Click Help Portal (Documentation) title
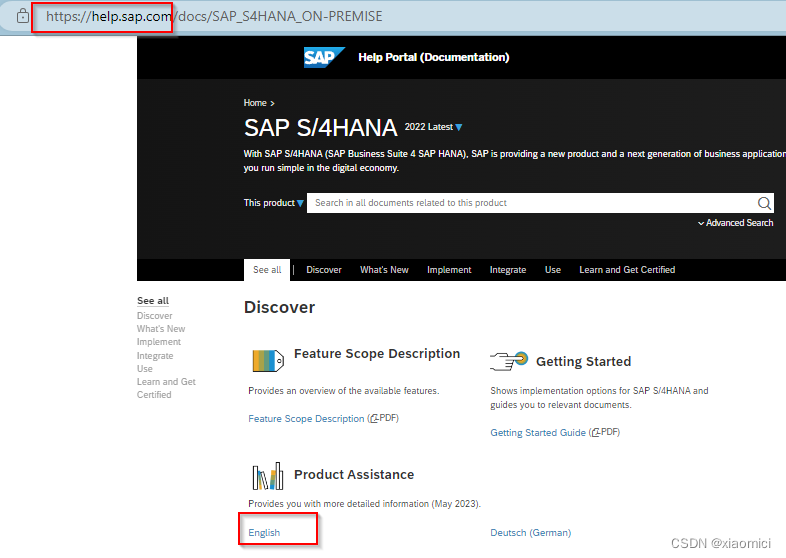Image resolution: width=786 pixels, height=558 pixels. (x=434, y=57)
